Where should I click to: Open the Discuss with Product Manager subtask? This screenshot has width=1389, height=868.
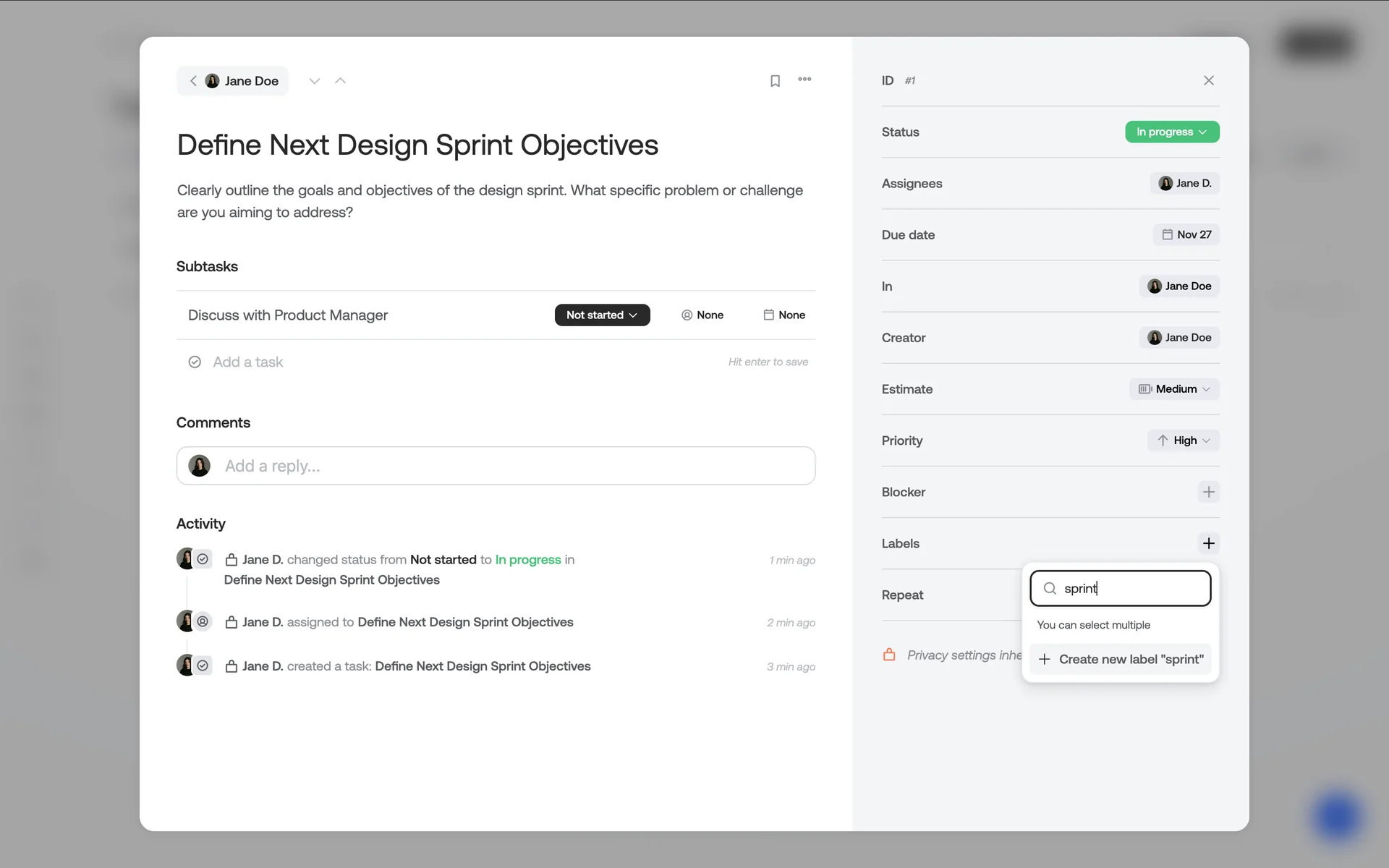click(x=288, y=315)
